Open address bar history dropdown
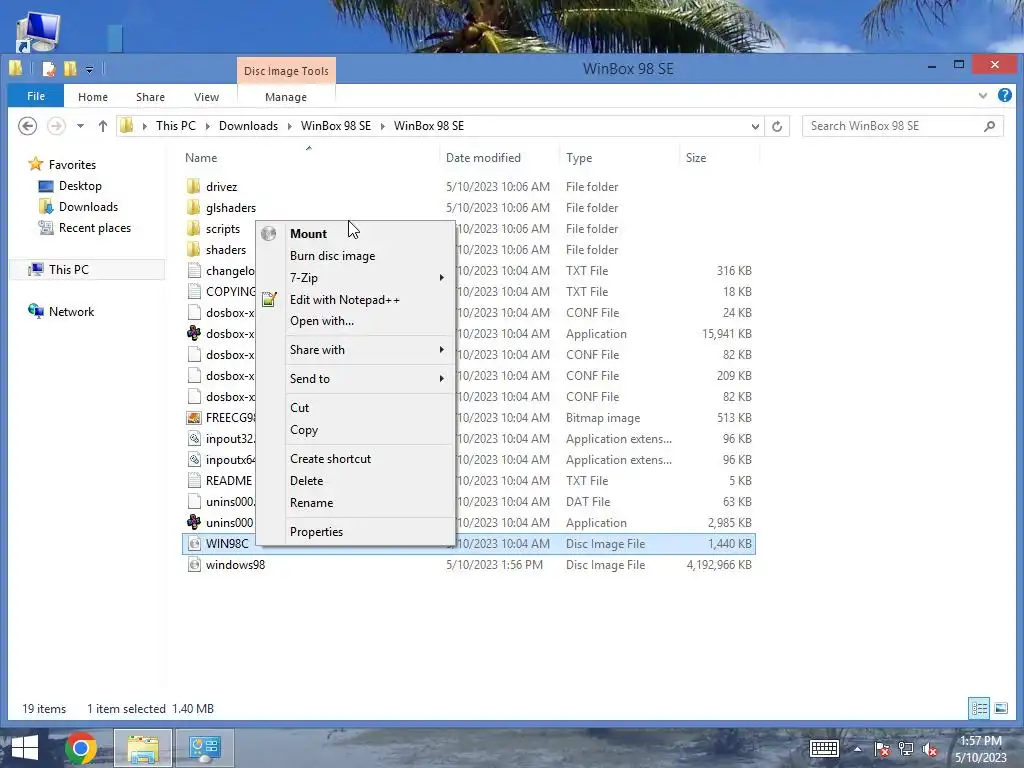Viewport: 1024px width, 768px height. (755, 126)
